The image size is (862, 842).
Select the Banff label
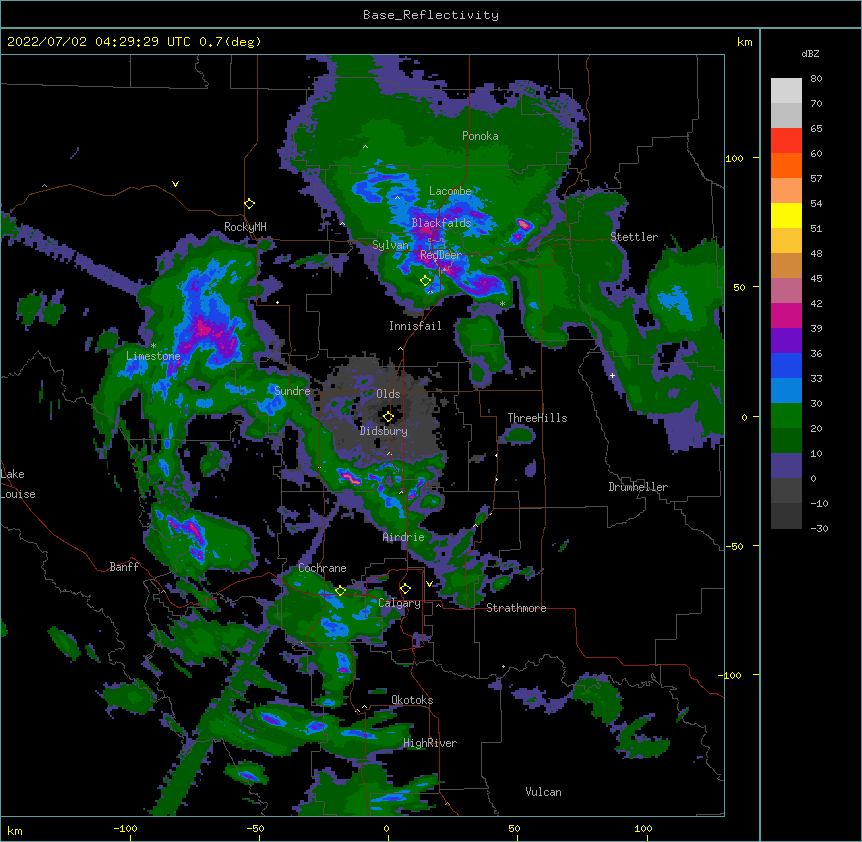pyautogui.click(x=124, y=567)
